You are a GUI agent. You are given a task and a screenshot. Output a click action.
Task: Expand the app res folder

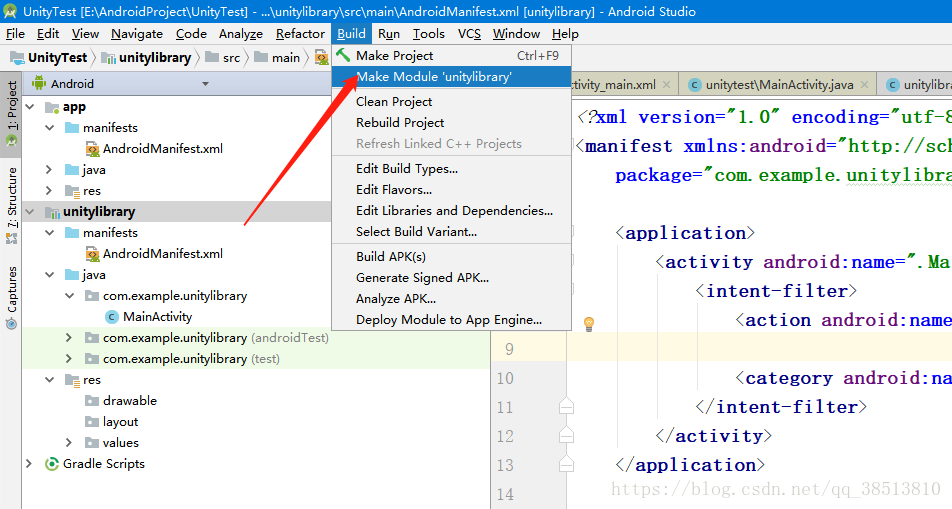pos(50,191)
